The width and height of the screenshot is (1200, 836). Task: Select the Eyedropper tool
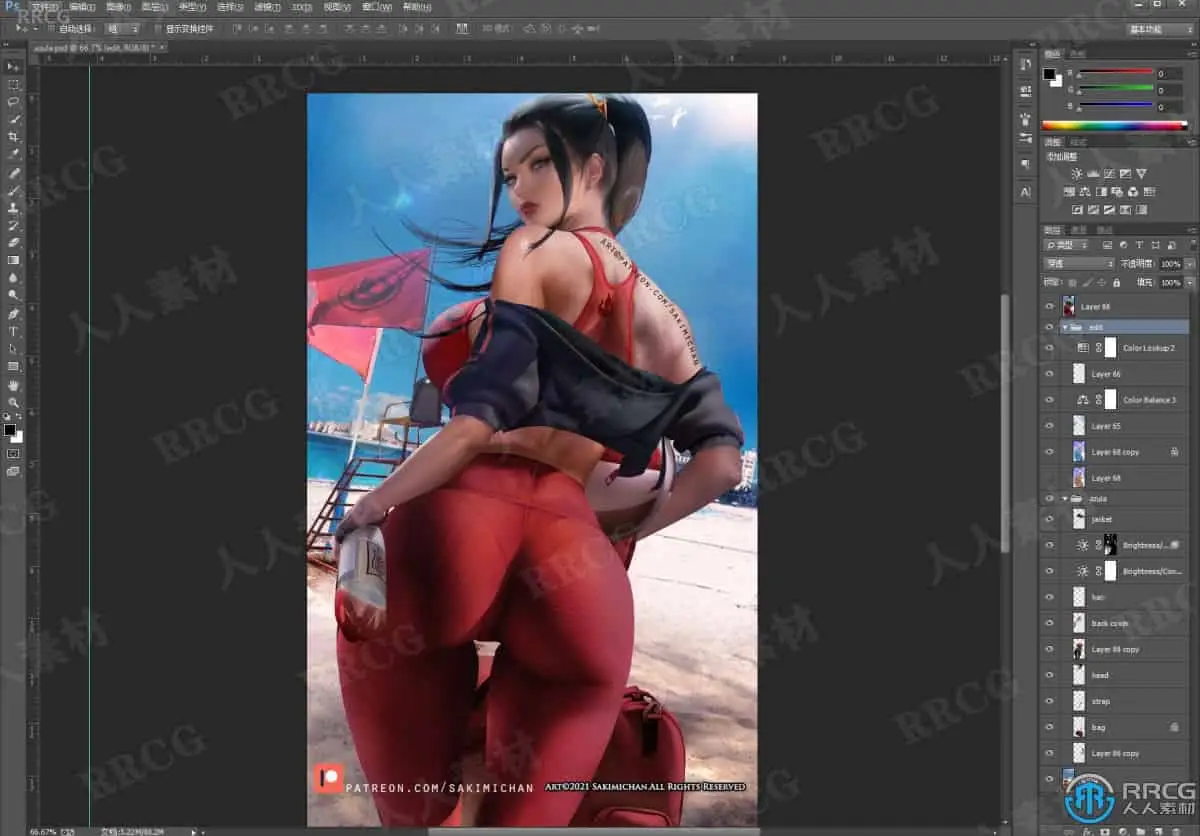[13, 154]
